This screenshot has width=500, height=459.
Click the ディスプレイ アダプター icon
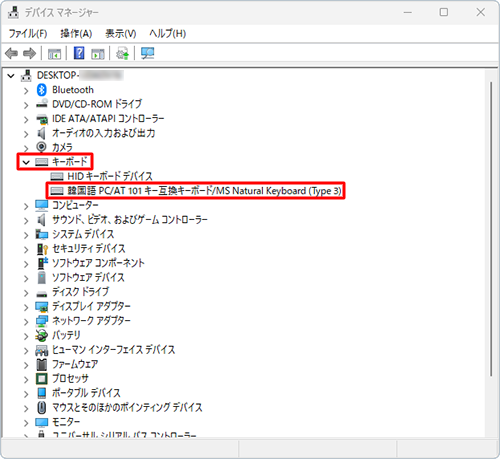pyautogui.click(x=42, y=306)
